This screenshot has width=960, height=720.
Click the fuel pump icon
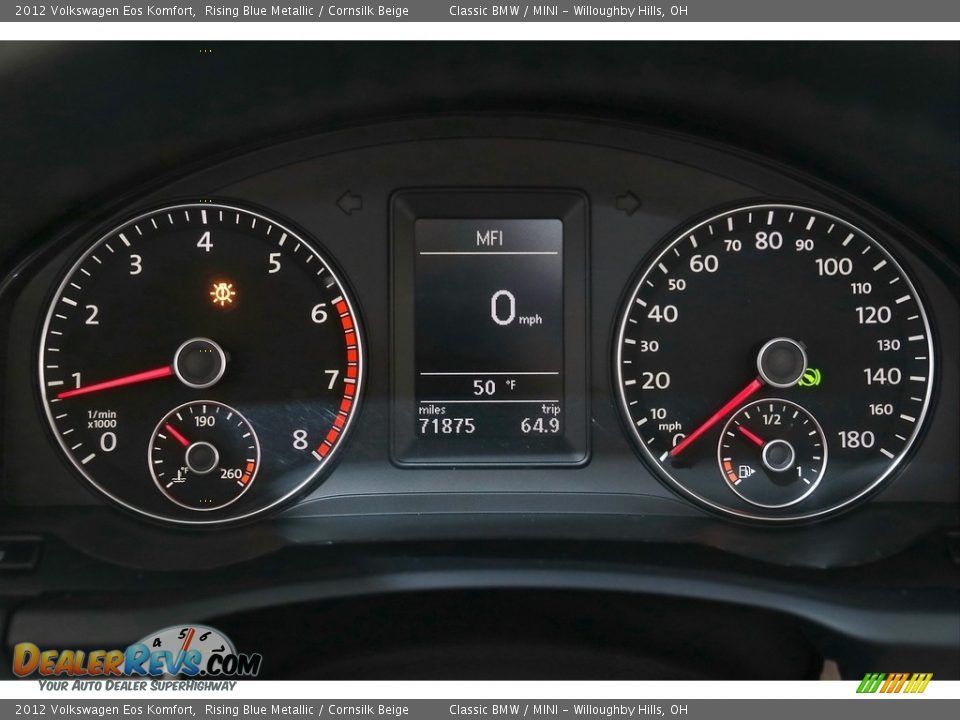[746, 471]
